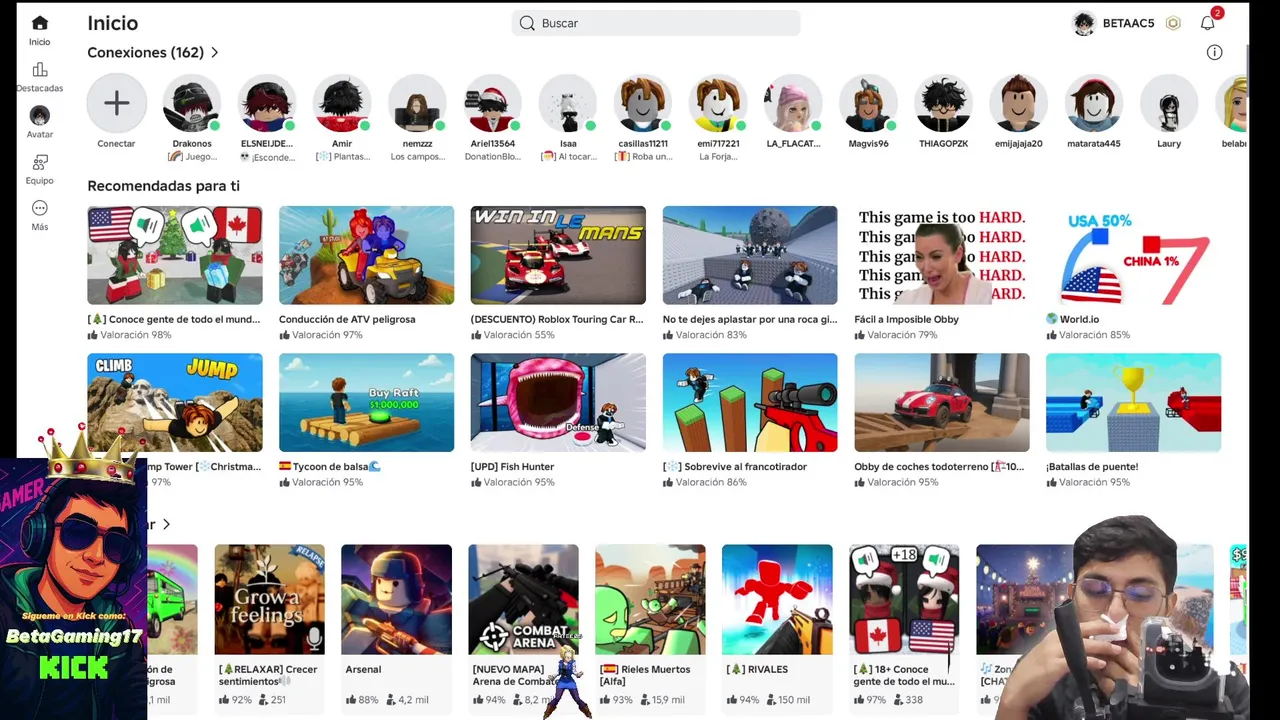This screenshot has height=720, width=1280.
Task: Open THIAGOPZK friend avatar
Action: 943,103
